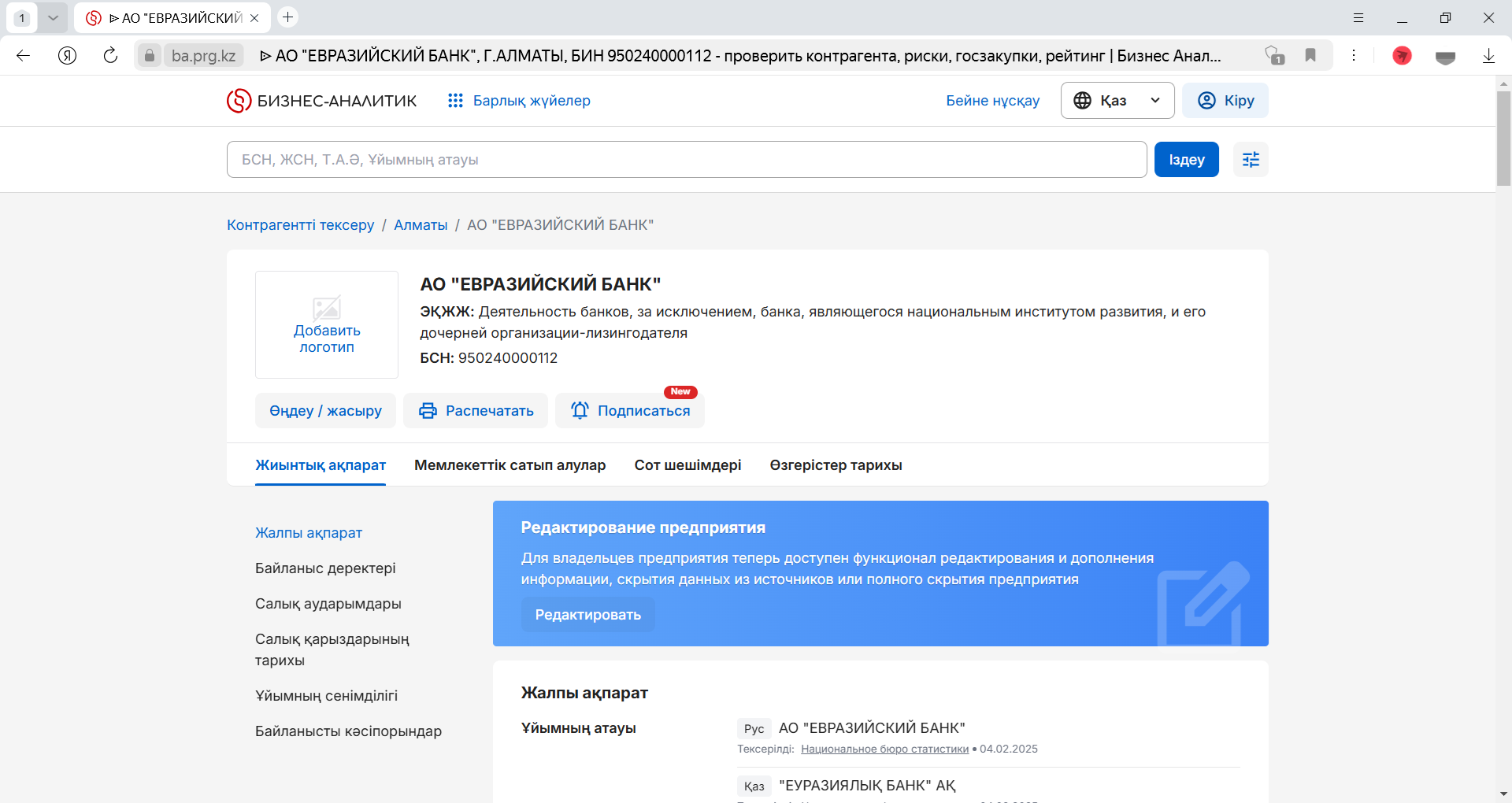This screenshot has width=1512, height=803.
Task: Open the Национальное бюро статистики link
Action: (884, 749)
